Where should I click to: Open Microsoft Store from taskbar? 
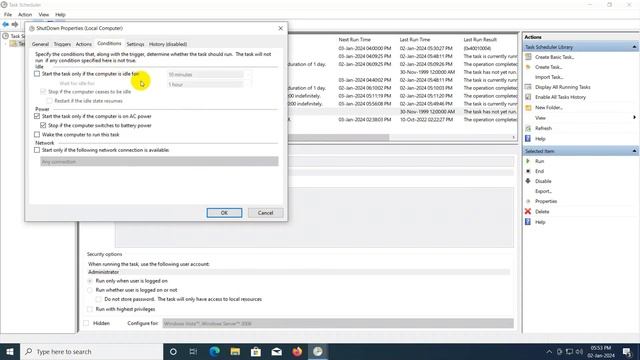pyautogui.click(x=256, y=351)
